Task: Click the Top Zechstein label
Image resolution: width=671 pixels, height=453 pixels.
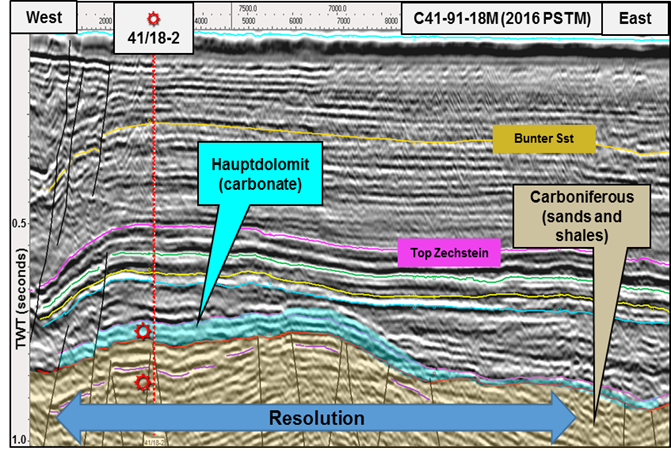Action: click(448, 253)
